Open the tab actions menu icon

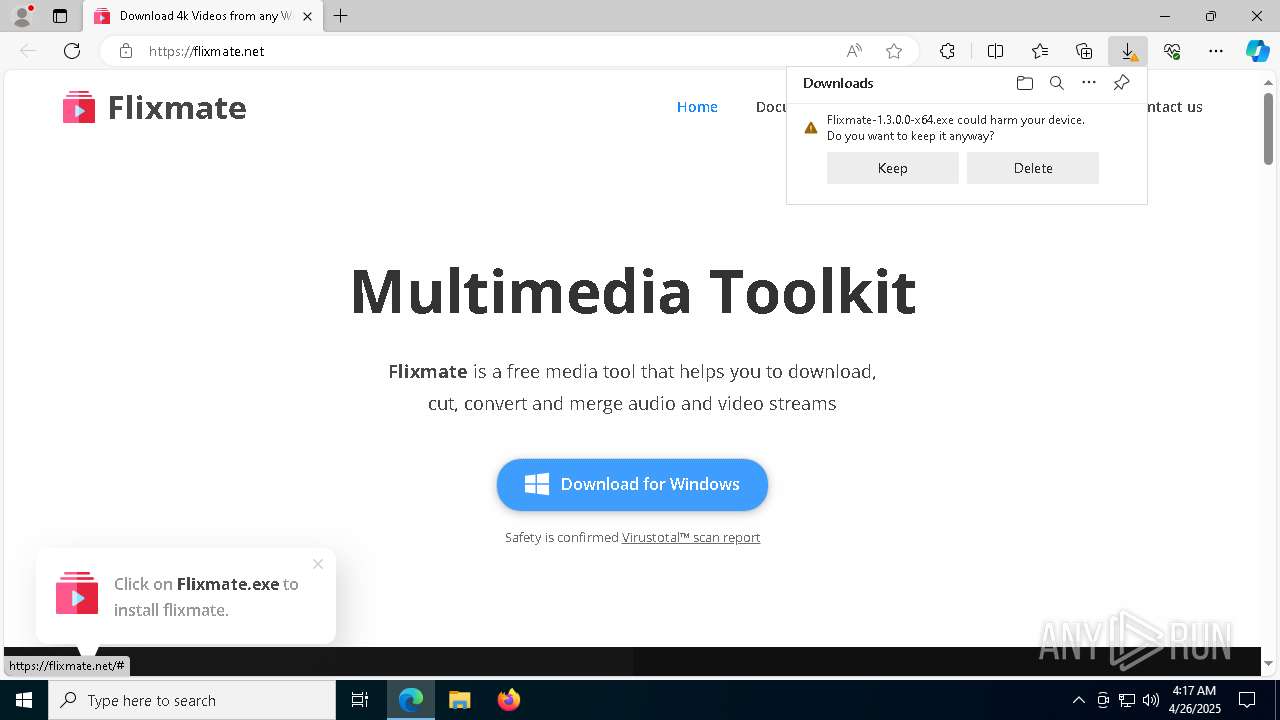point(60,16)
